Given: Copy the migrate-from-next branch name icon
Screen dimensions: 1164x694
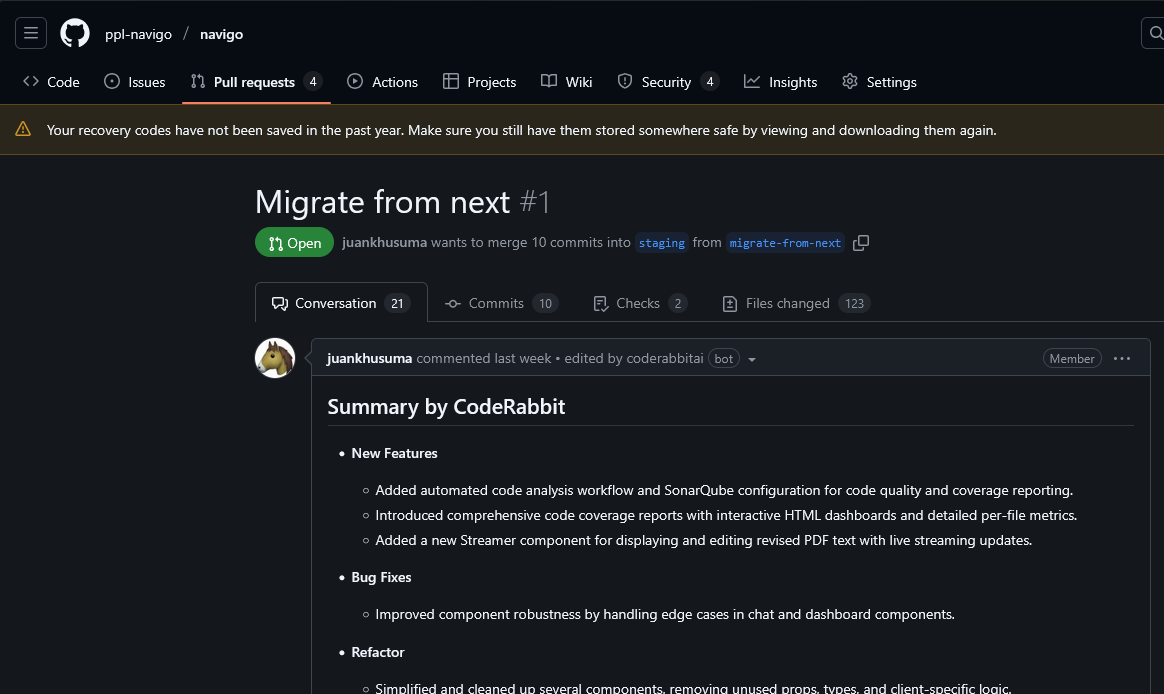Looking at the screenshot, I should point(860,243).
